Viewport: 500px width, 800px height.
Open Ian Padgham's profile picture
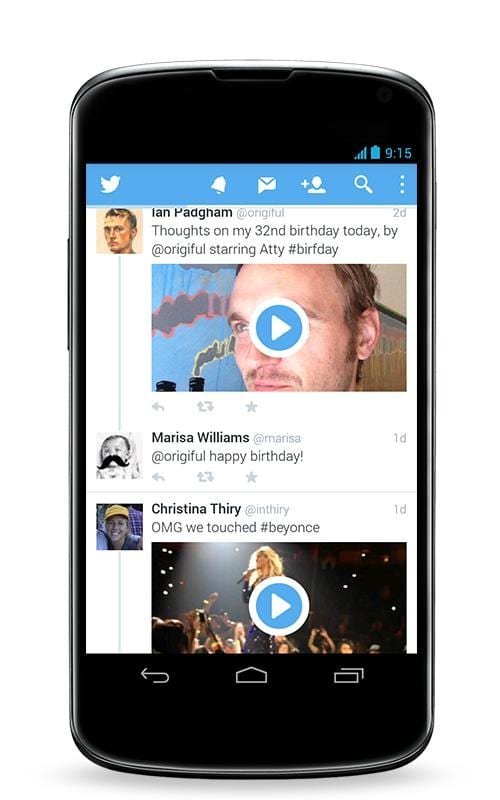119,231
